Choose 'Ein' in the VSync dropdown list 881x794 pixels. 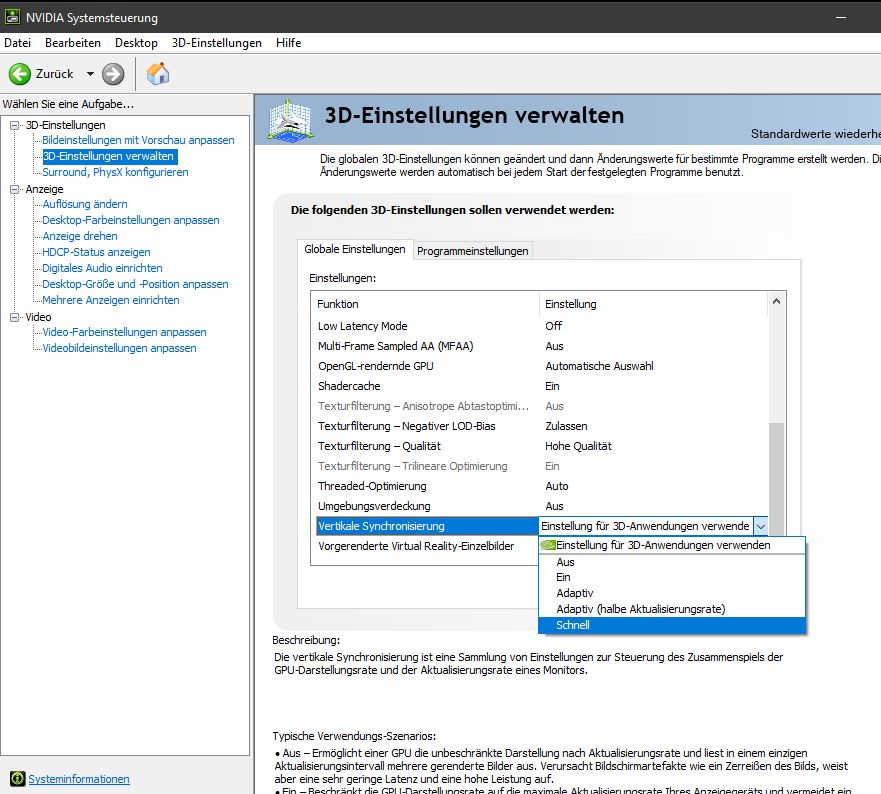click(x=671, y=577)
